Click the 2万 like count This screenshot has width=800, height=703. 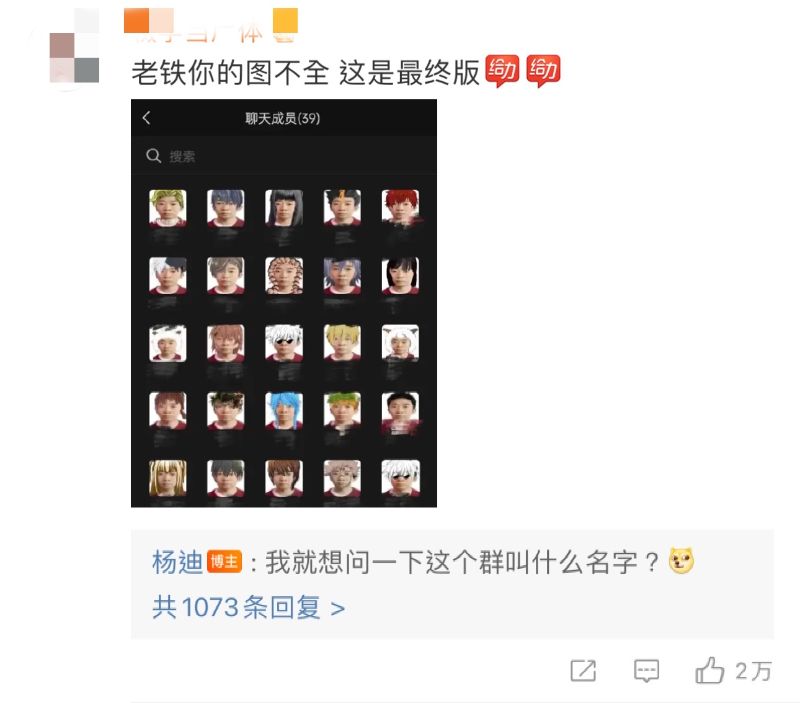tap(754, 671)
